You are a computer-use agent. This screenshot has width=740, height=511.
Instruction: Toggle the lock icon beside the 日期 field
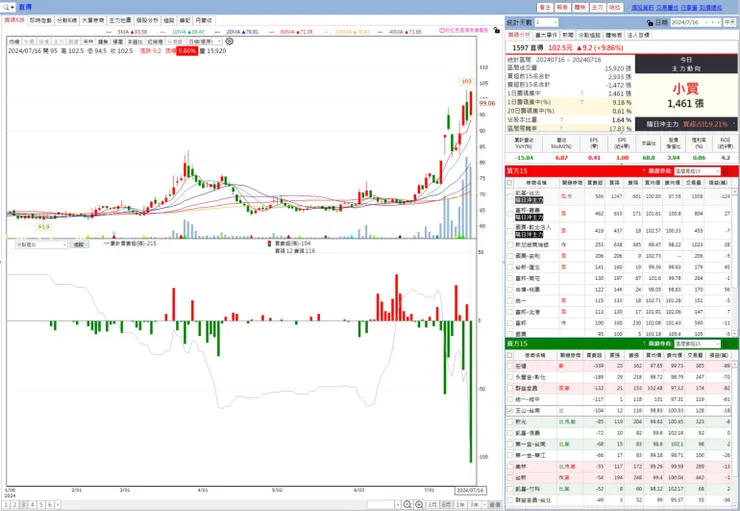[650, 23]
